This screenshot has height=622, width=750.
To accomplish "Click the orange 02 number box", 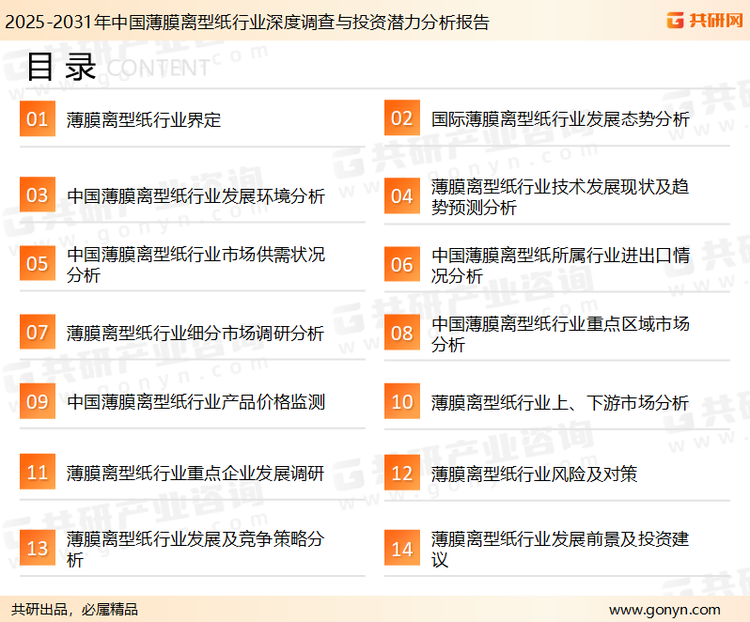I will click(x=402, y=118).
